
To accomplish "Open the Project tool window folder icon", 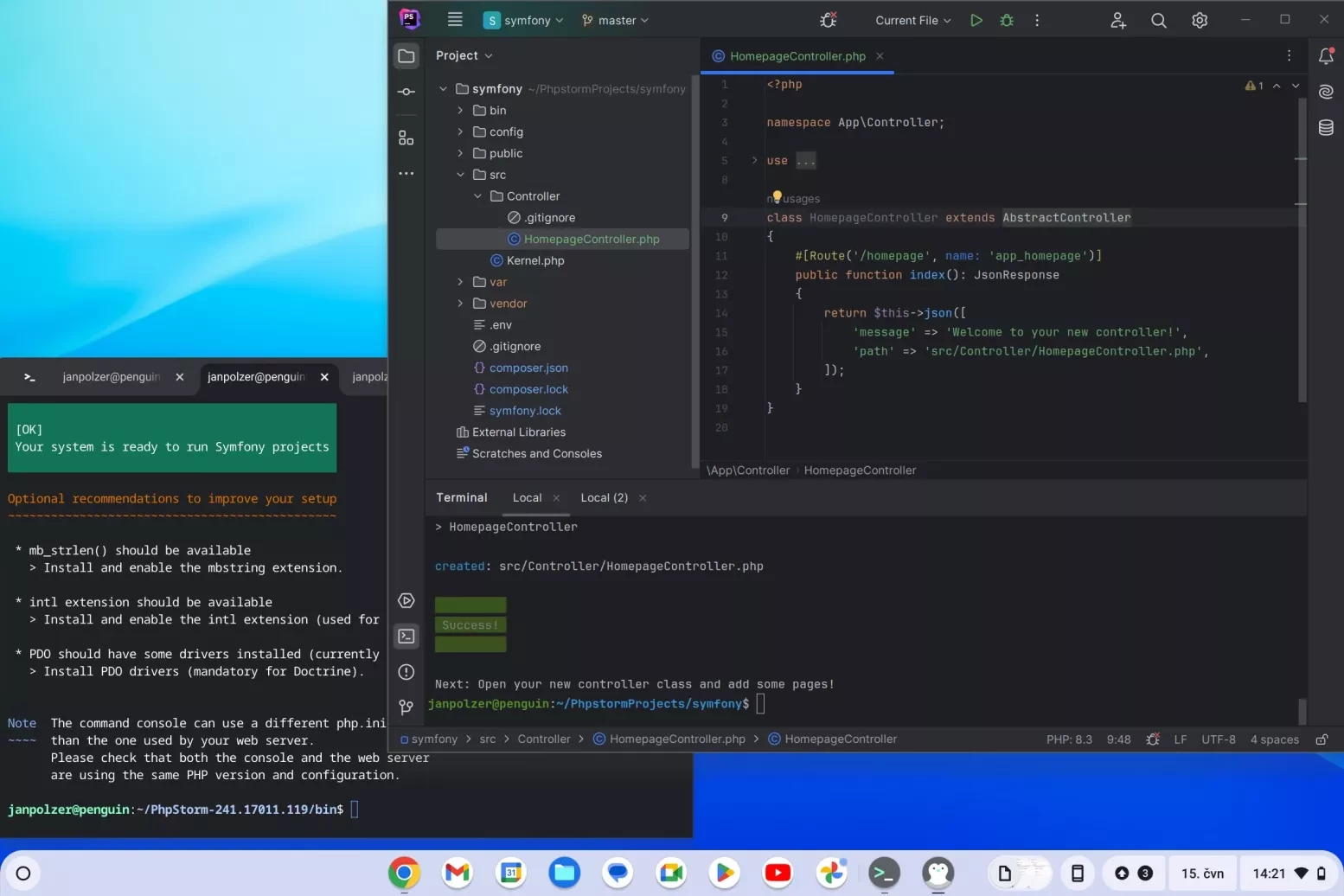I will click(x=406, y=56).
